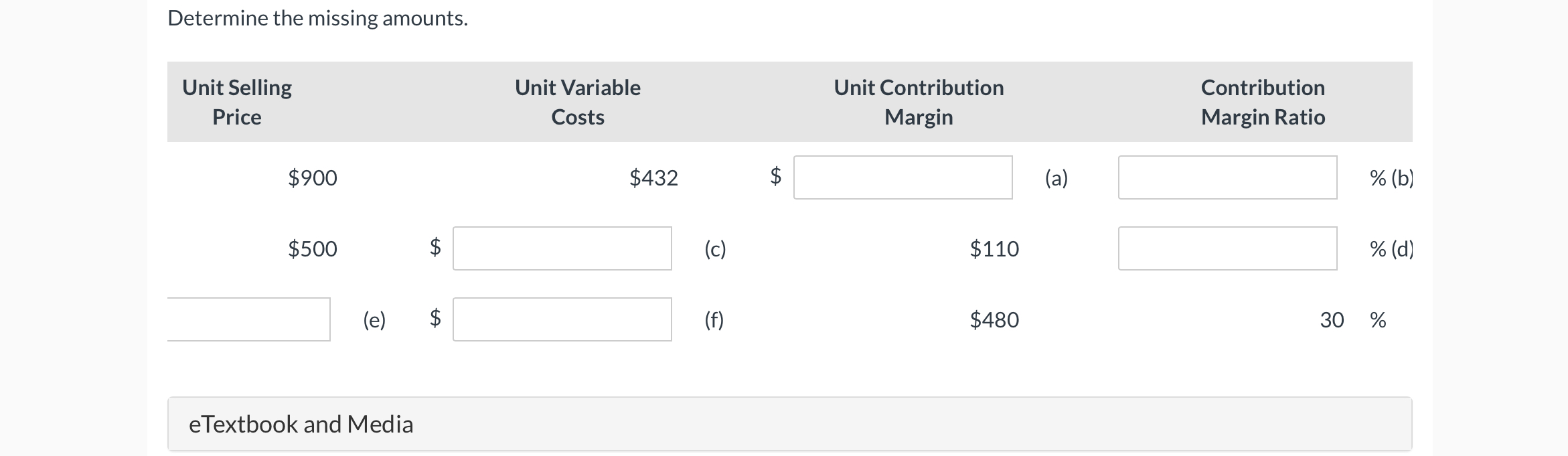This screenshot has height=456, width=1568.
Task: Click the $432 variable cost value
Action: 653,177
